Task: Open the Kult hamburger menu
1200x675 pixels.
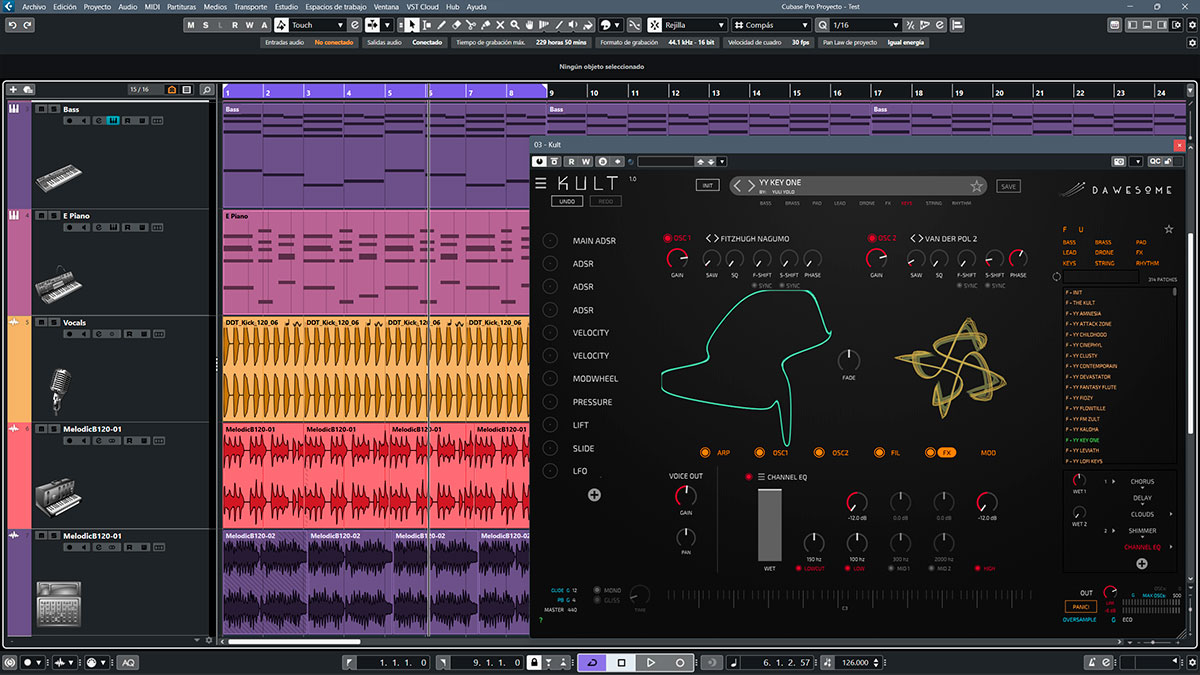Action: click(541, 184)
